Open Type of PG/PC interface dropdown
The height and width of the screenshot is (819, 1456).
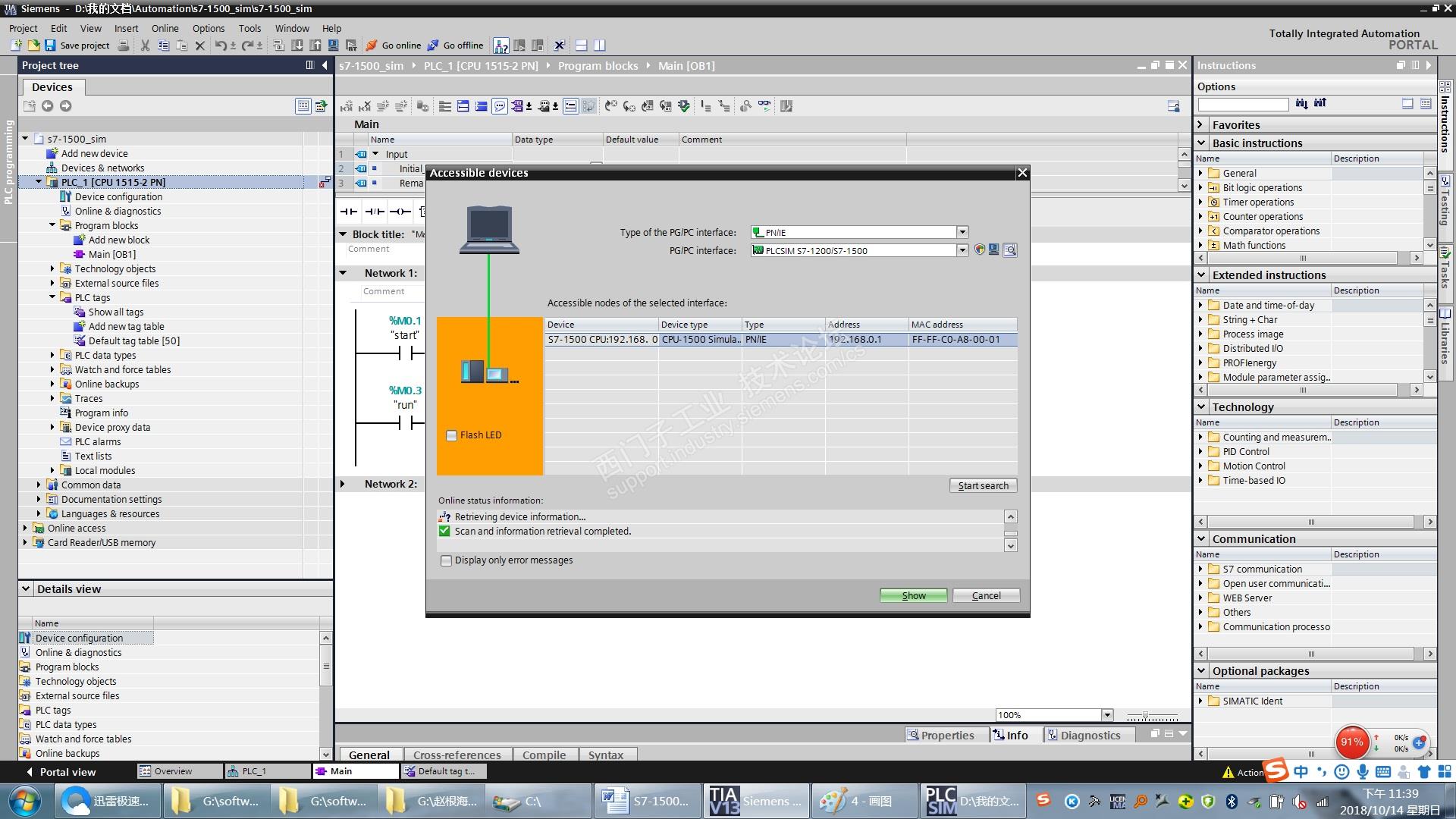coord(962,233)
